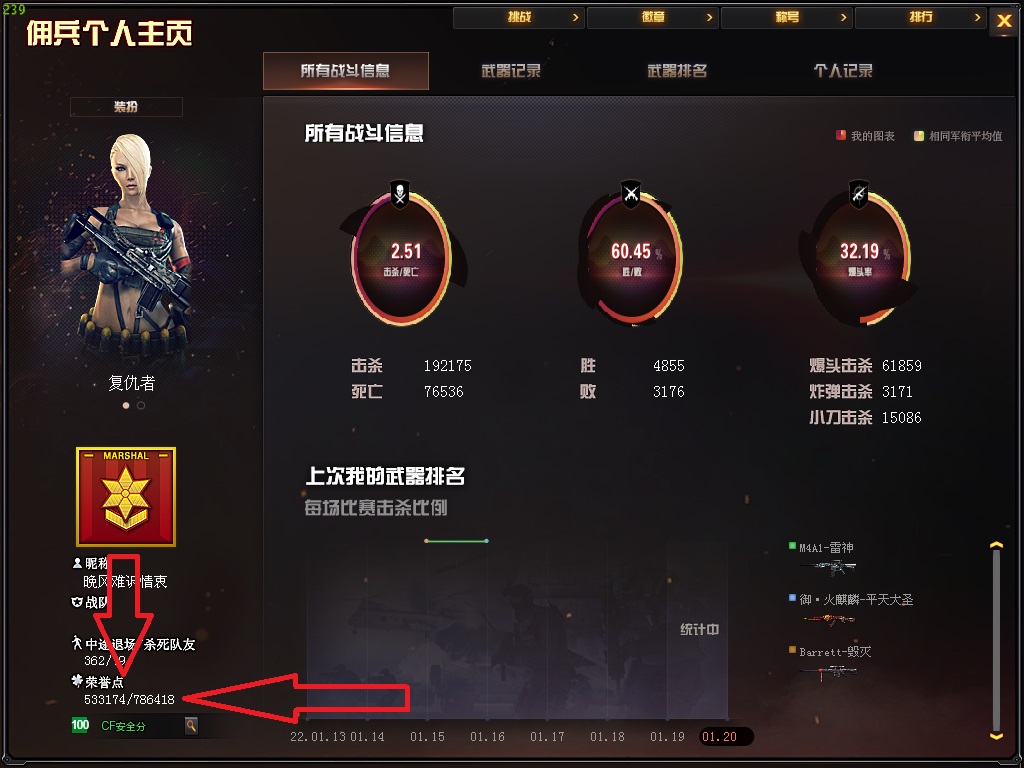Click the skull kill/death ratio badge
The width and height of the screenshot is (1024, 768).
(400, 194)
